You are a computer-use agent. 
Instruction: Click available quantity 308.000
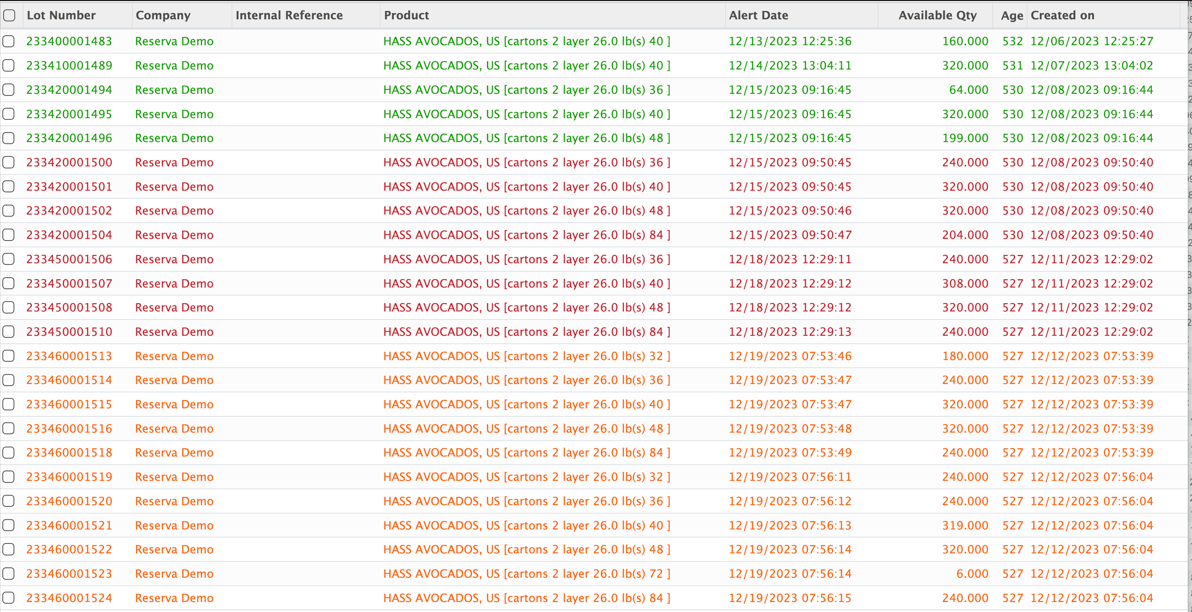pyautogui.click(x=965, y=284)
